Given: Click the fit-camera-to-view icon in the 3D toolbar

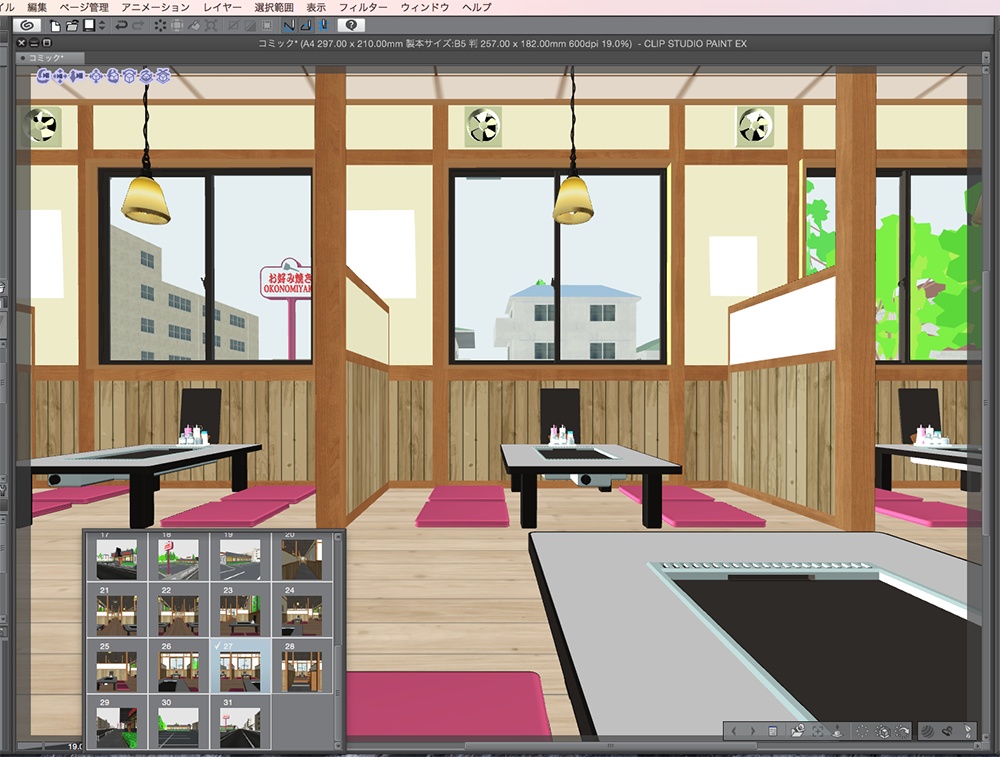Looking at the screenshot, I should pyautogui.click(x=817, y=731).
